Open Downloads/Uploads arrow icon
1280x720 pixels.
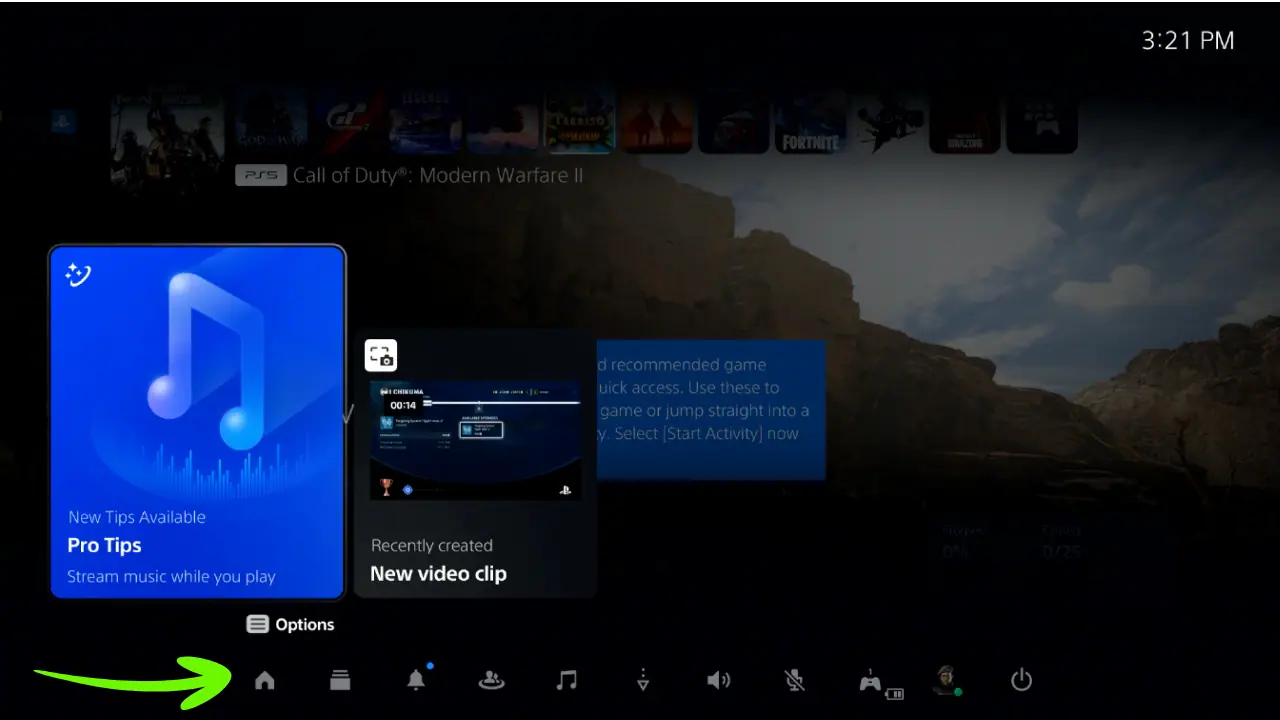coord(643,681)
